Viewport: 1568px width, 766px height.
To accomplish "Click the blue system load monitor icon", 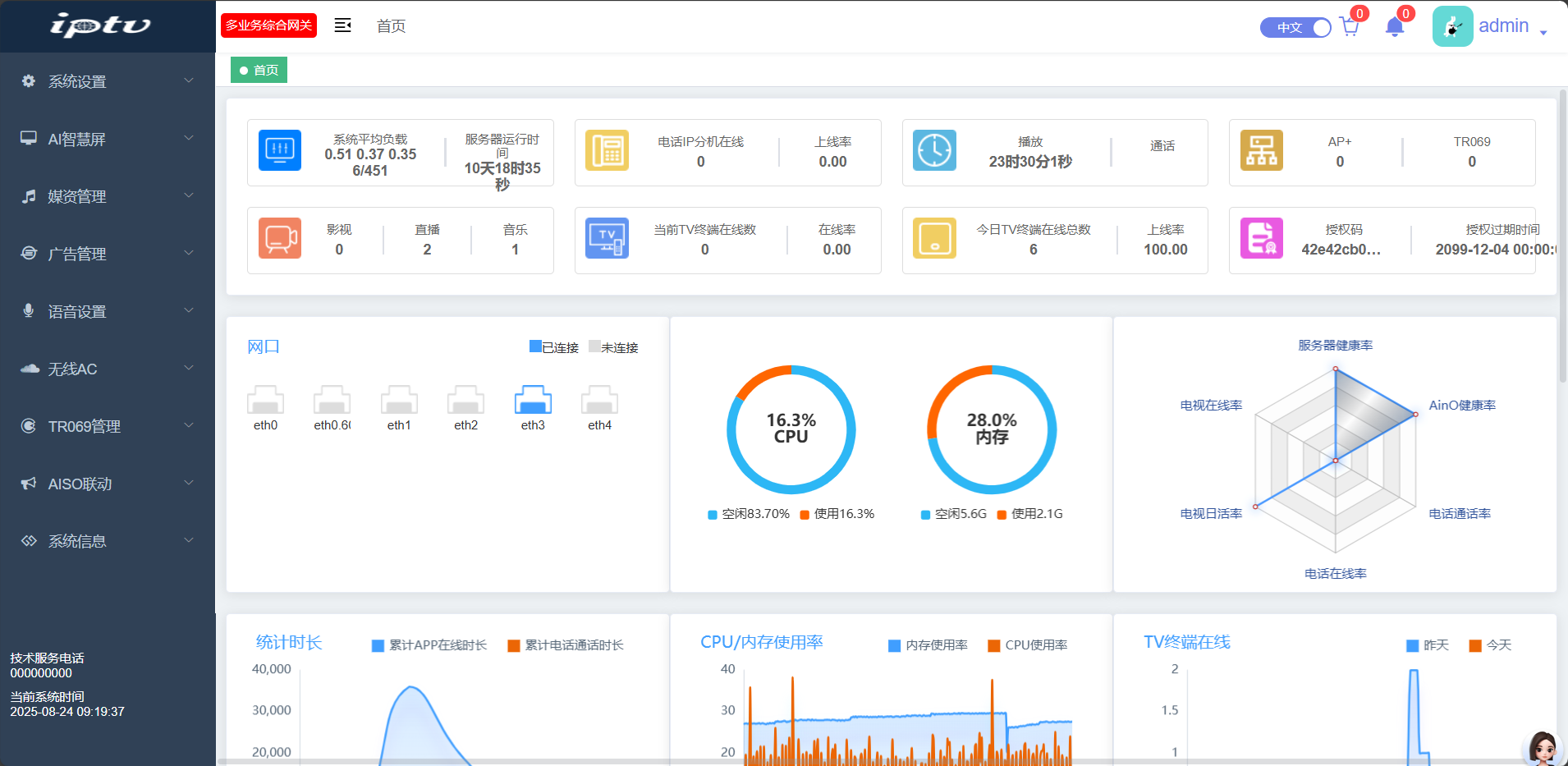I will pos(280,150).
